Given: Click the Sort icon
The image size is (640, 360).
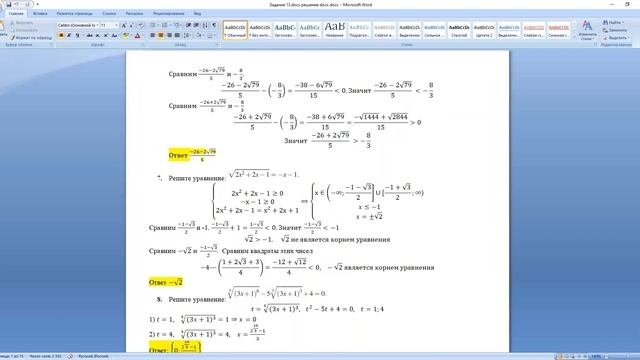Looking at the screenshot, I should click(x=205, y=25).
